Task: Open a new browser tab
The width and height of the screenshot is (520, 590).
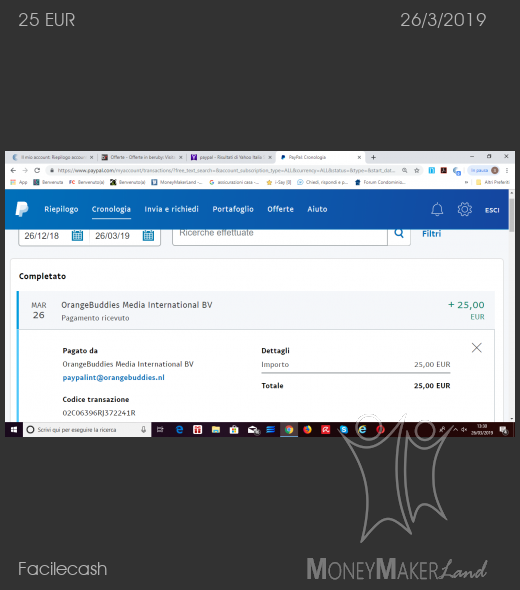Action: [373, 157]
